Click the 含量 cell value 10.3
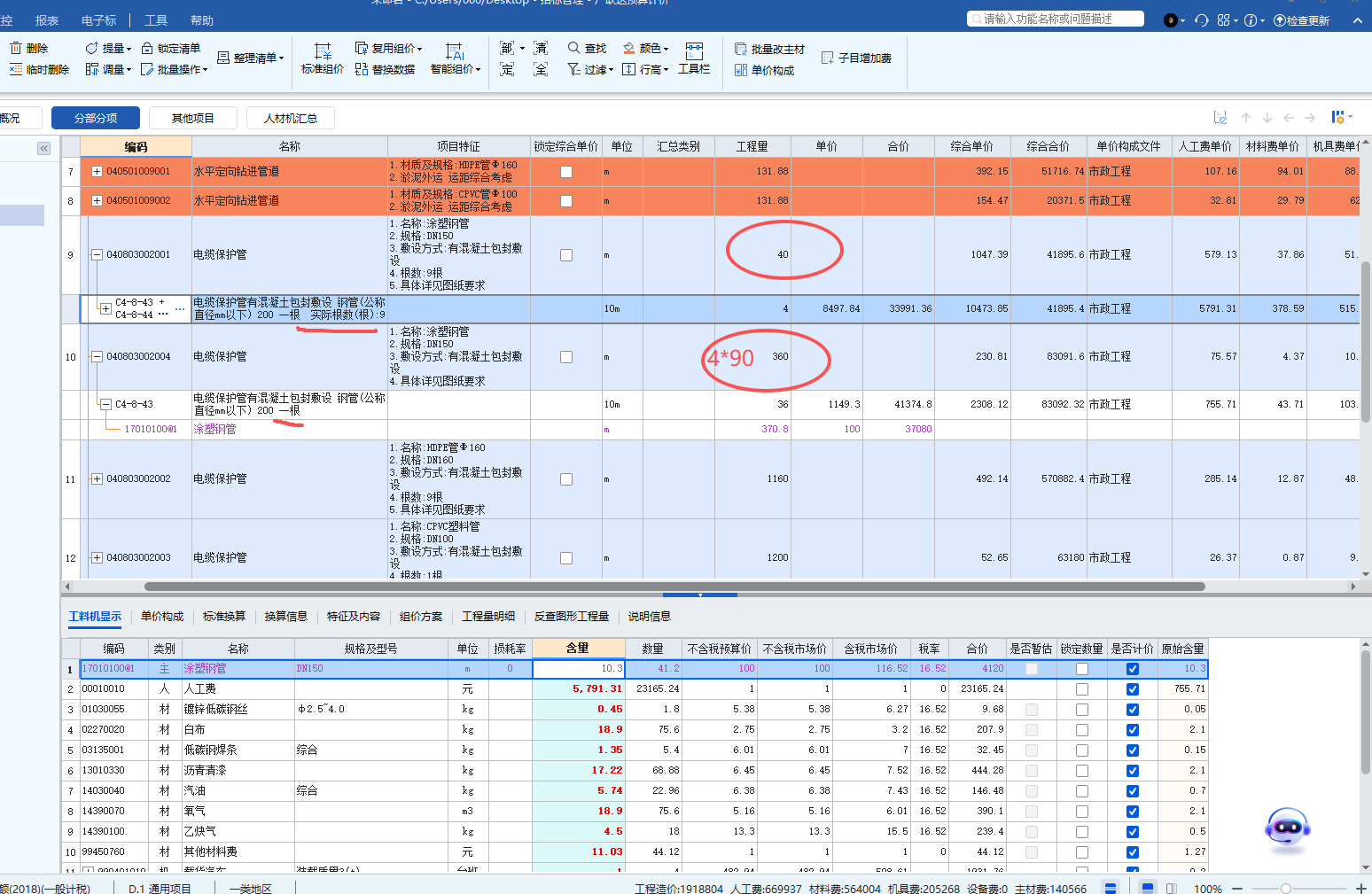 tap(579, 669)
